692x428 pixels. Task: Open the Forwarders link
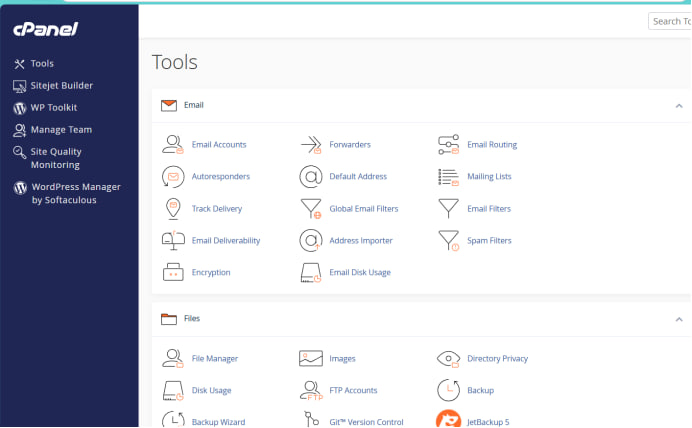pyautogui.click(x=350, y=145)
